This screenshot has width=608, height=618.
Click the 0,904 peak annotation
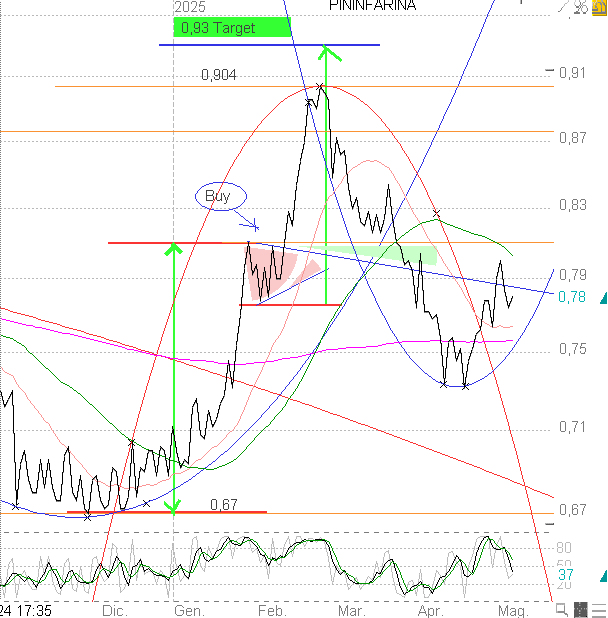tap(219, 74)
